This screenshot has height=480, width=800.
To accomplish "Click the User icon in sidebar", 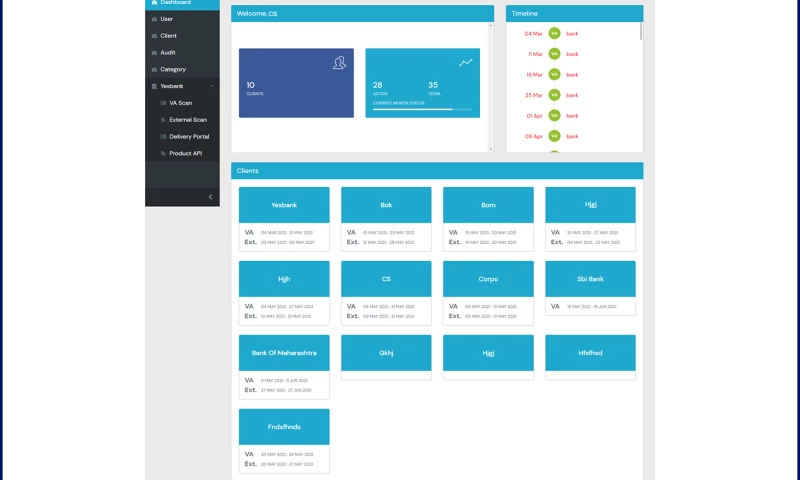I will 155,19.
